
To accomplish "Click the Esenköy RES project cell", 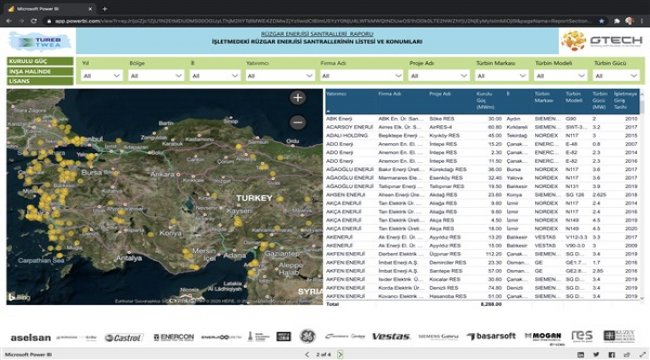I will coord(446,178).
